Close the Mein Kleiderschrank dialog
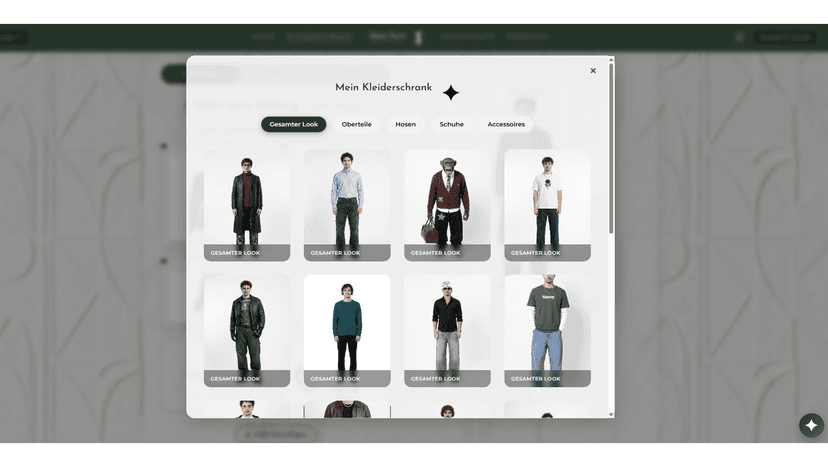Image resolution: width=828 pixels, height=466 pixels. (593, 70)
